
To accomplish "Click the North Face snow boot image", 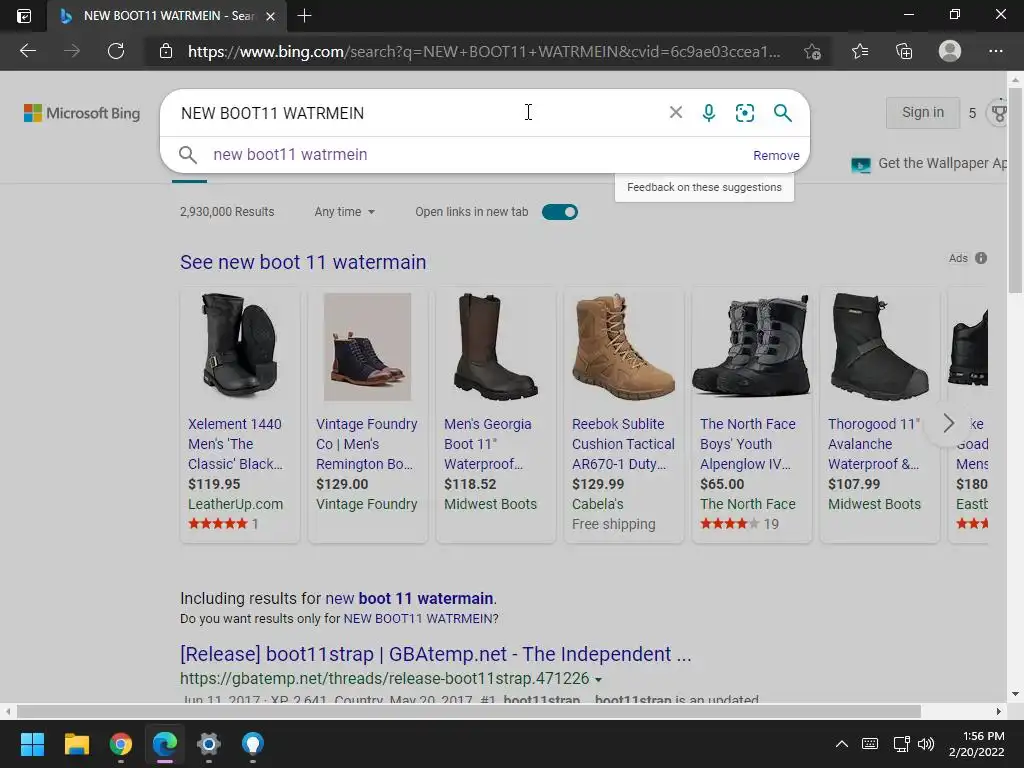I will click(751, 345).
